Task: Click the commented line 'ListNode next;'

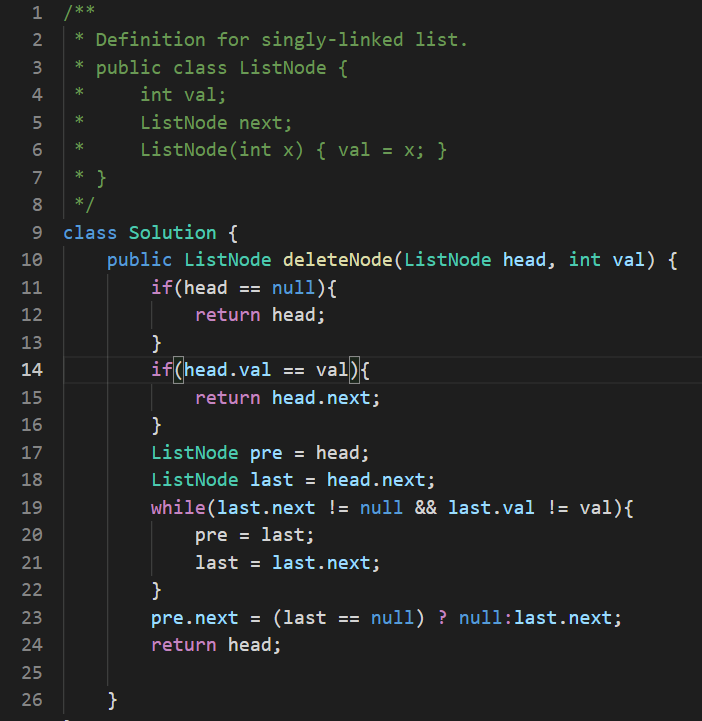Action: pyautogui.click(x=216, y=123)
